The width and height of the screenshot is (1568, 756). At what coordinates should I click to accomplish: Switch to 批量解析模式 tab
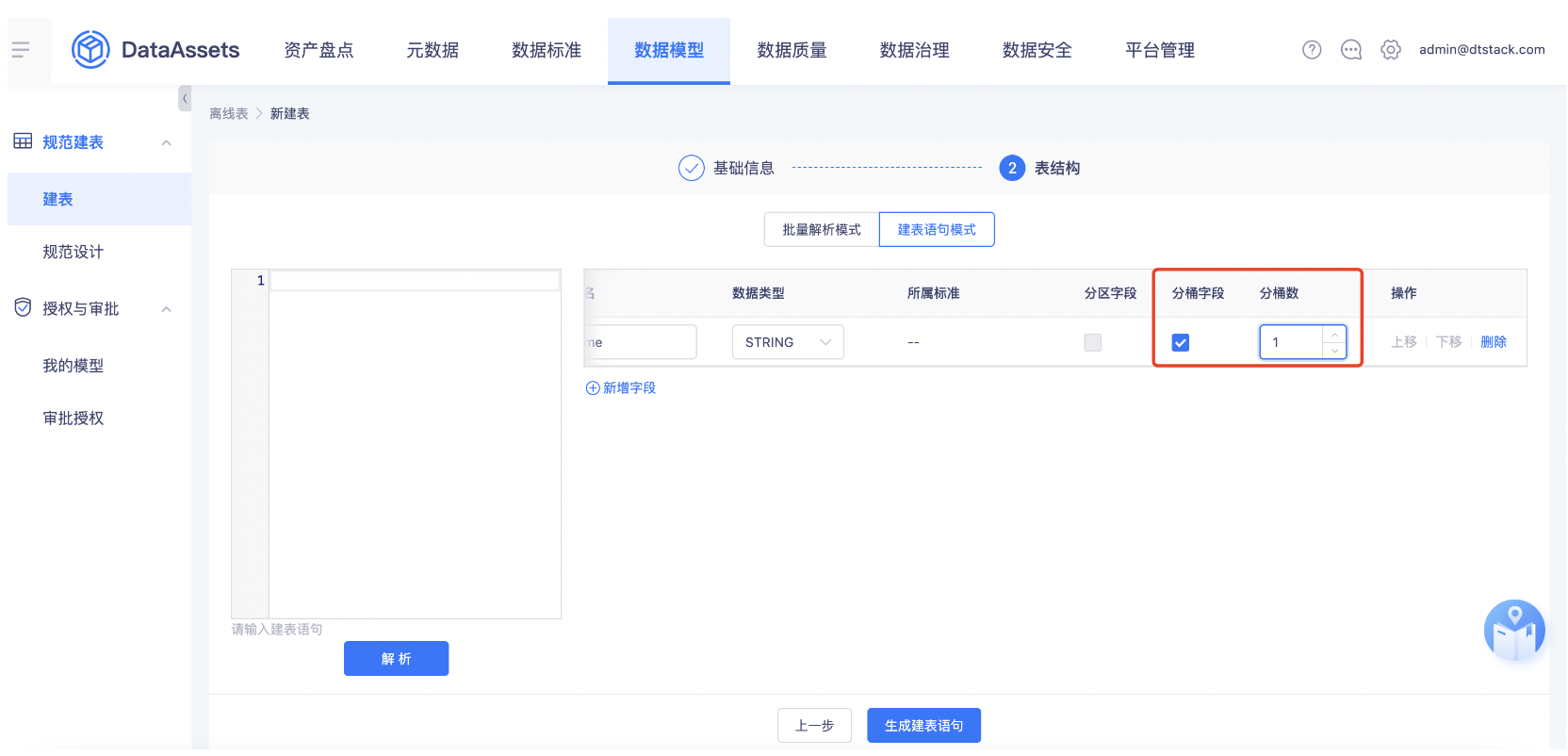[822, 229]
